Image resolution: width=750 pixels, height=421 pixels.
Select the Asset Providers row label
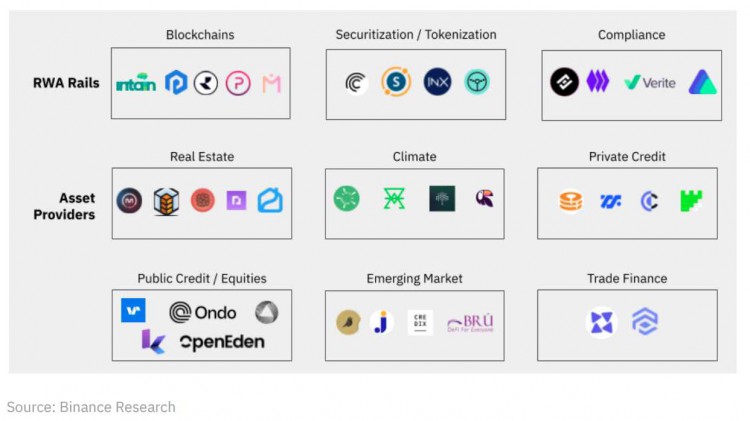pyautogui.click(x=66, y=206)
